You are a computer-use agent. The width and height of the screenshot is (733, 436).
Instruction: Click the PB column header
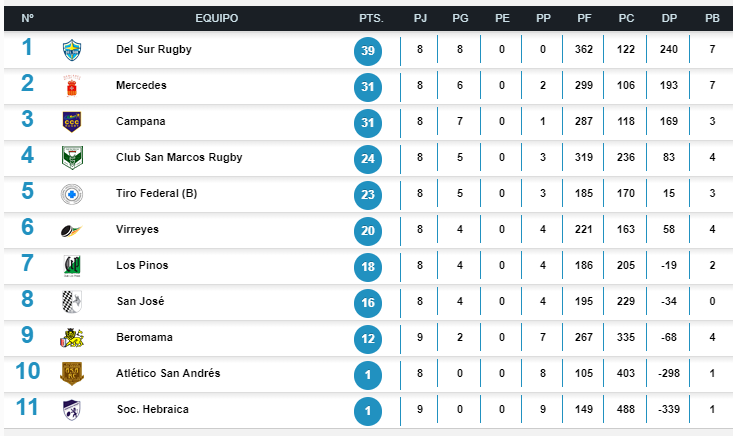click(x=711, y=19)
